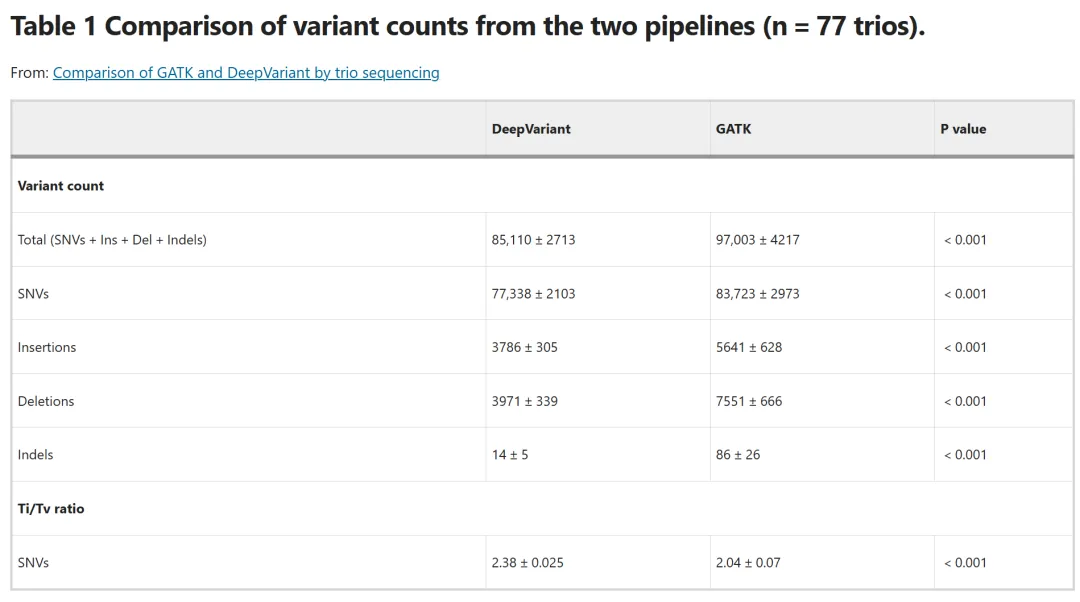Click the DeepVariant insertions value 3786 ± 305
Viewport: 1080px width, 602px height.
coord(524,347)
